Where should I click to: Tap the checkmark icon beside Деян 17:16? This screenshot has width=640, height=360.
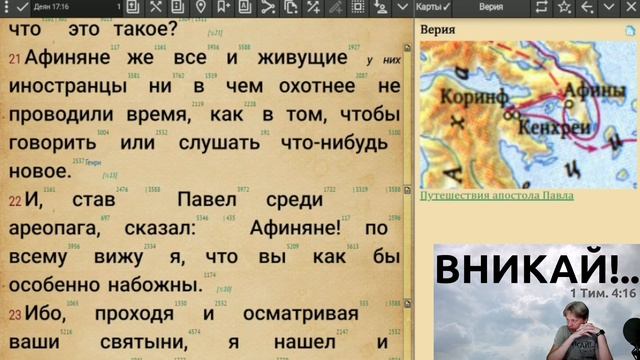pyautogui.click(x=22, y=7)
